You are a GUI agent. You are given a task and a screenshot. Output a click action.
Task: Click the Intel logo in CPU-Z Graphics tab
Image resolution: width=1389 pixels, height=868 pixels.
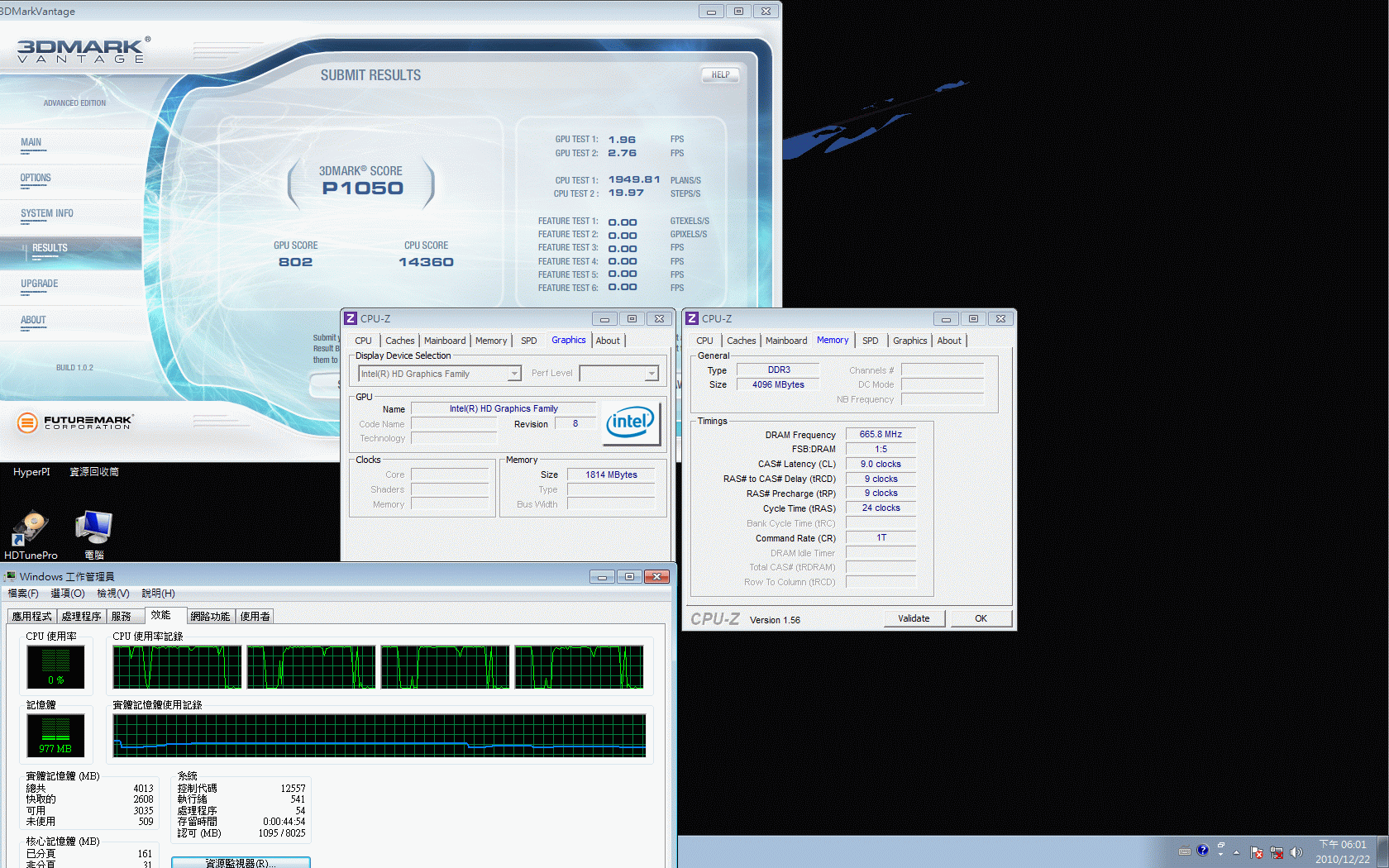pyautogui.click(x=630, y=422)
